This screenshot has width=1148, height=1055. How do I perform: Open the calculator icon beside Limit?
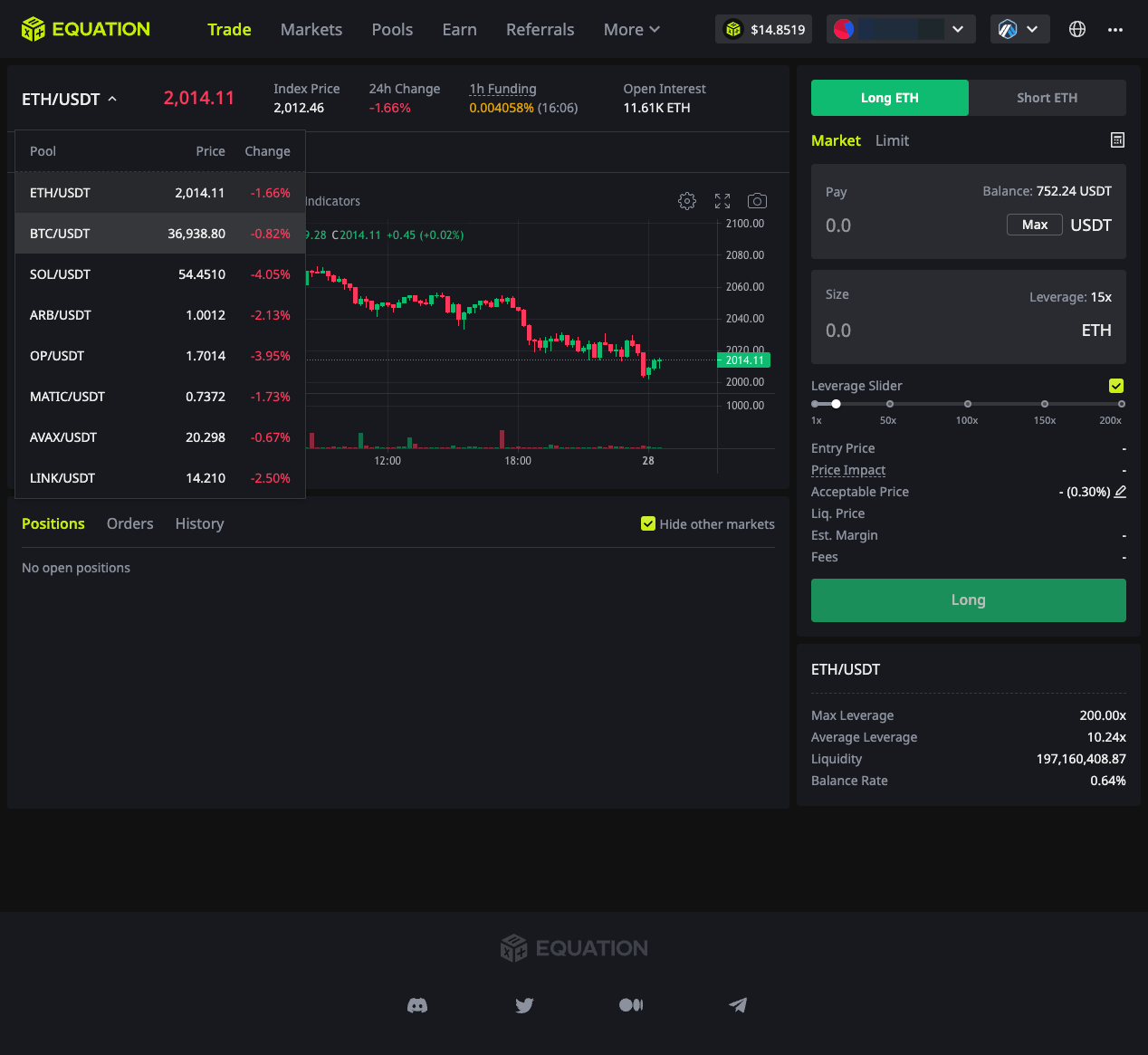tap(1118, 140)
